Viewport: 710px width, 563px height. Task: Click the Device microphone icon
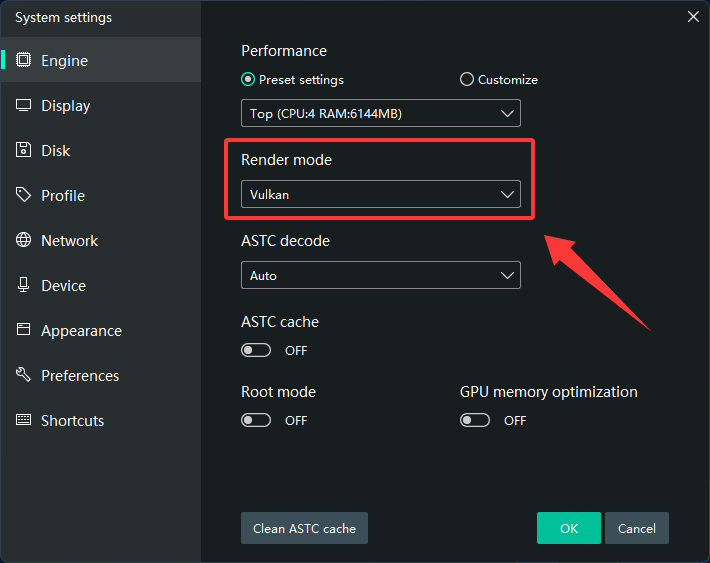tap(23, 285)
